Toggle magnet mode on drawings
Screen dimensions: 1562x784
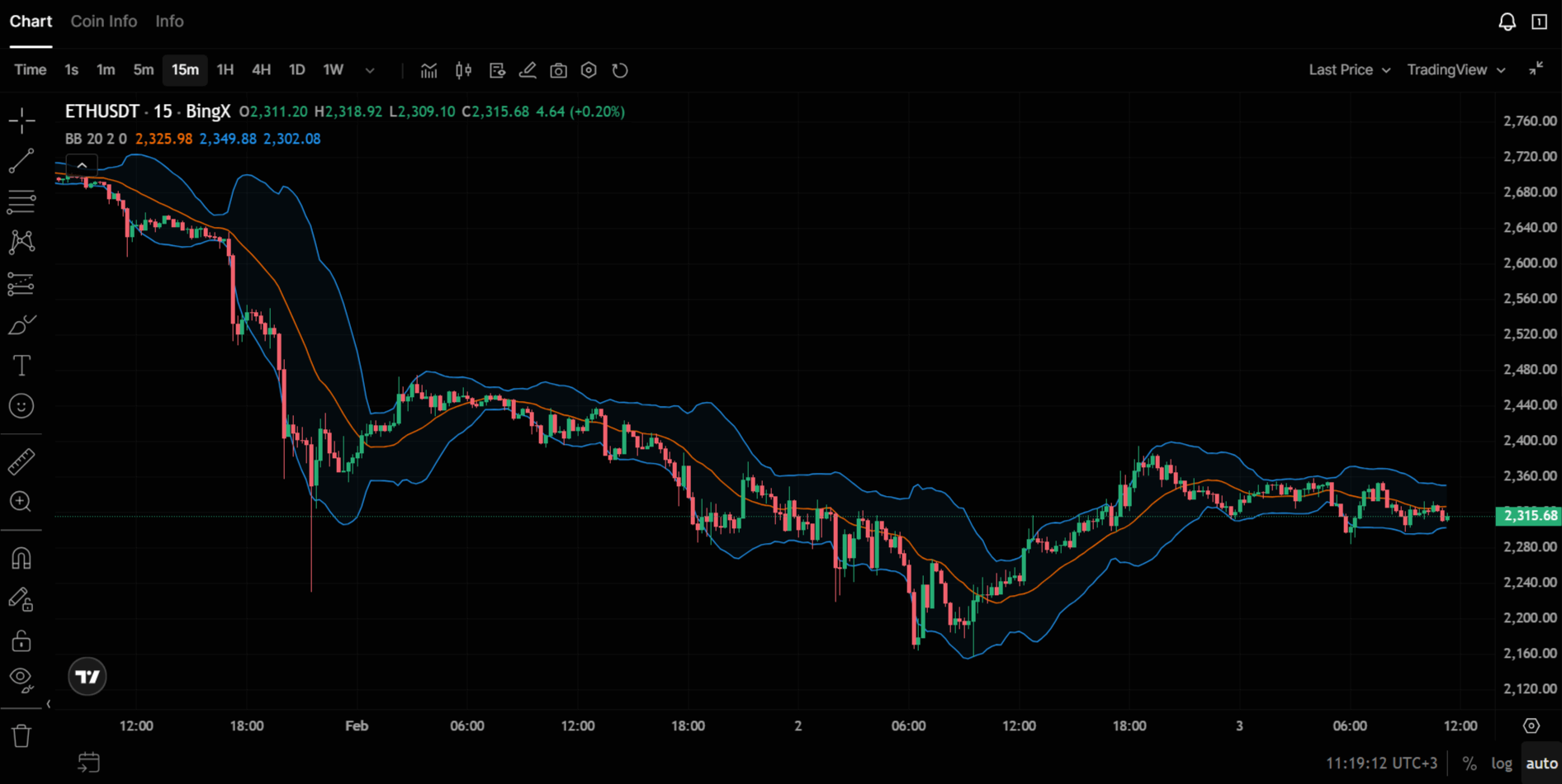click(x=21, y=558)
